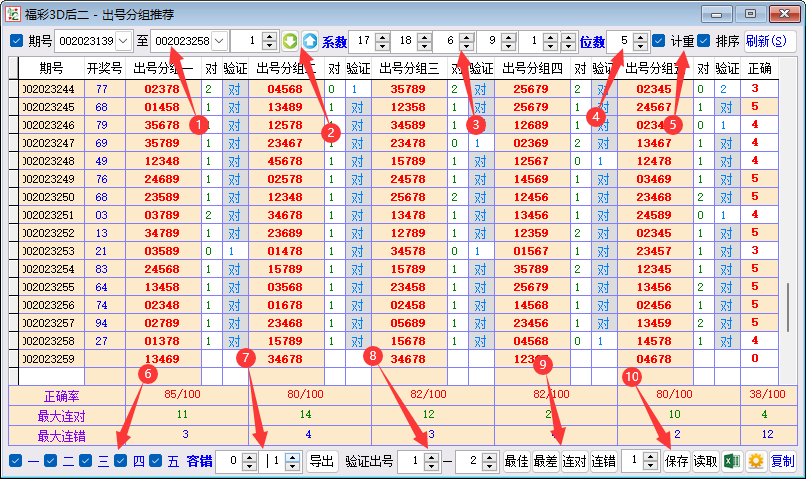
Task: Click the green down arrow icon
Action: (290, 41)
